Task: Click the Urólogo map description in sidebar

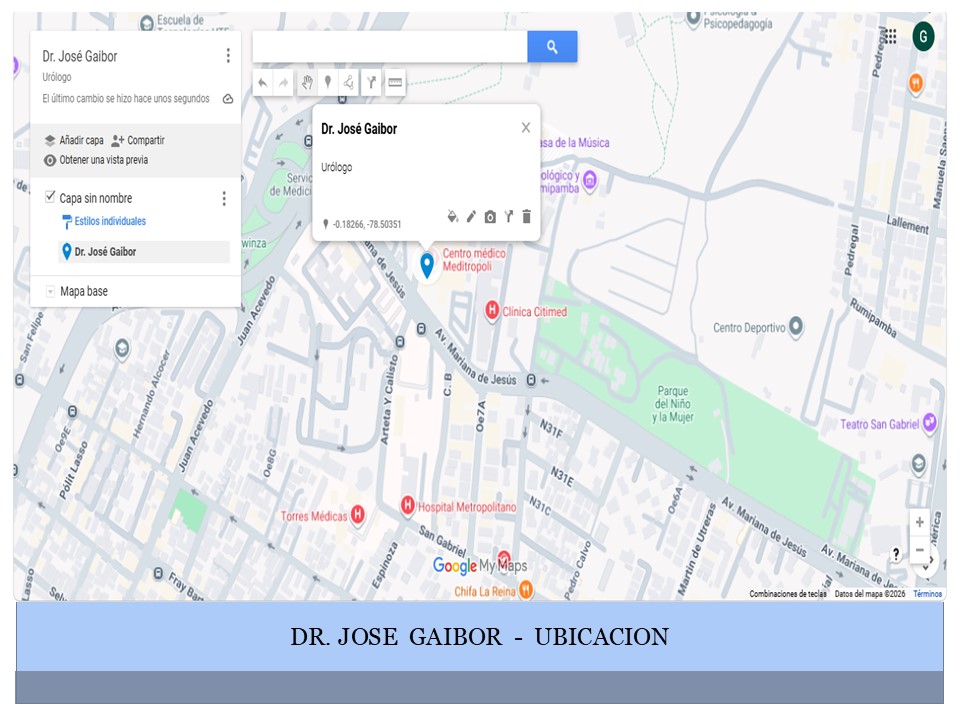Action: click(x=57, y=77)
